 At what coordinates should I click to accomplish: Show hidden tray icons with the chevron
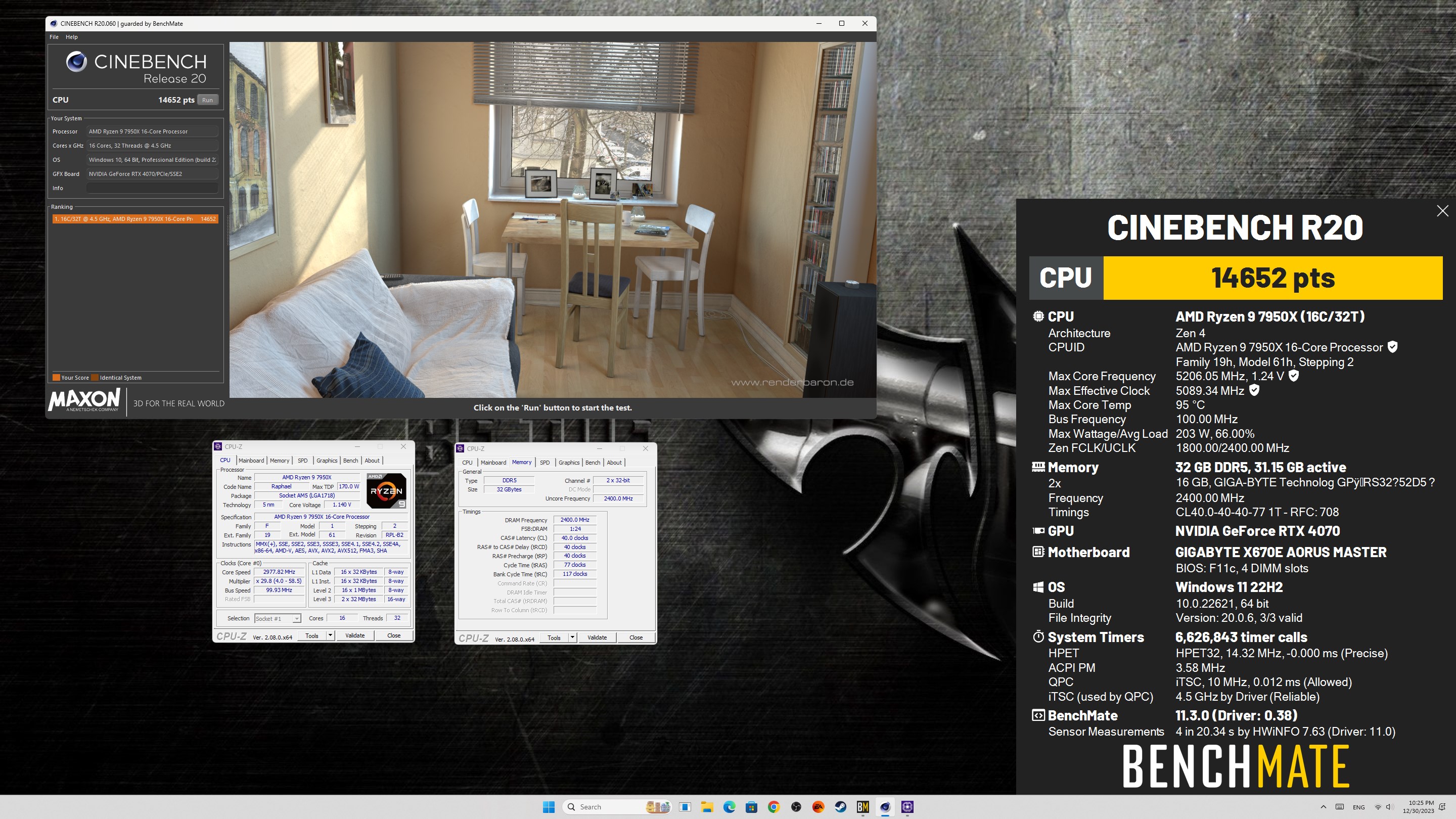coord(1323,806)
